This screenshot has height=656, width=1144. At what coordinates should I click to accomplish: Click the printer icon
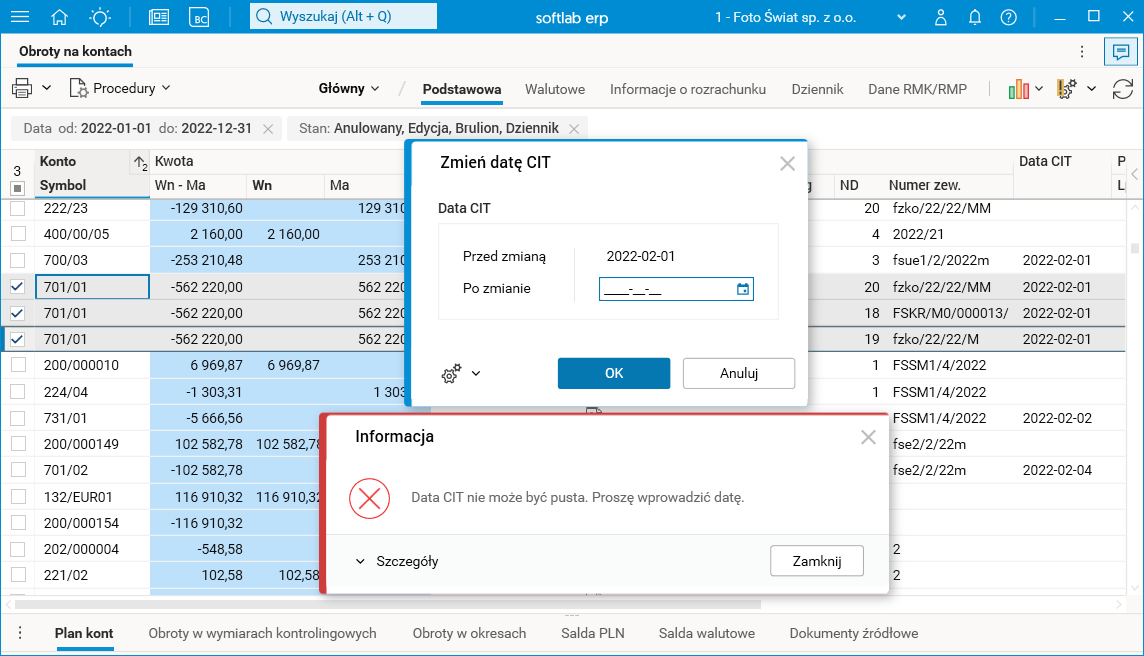[x=22, y=88]
